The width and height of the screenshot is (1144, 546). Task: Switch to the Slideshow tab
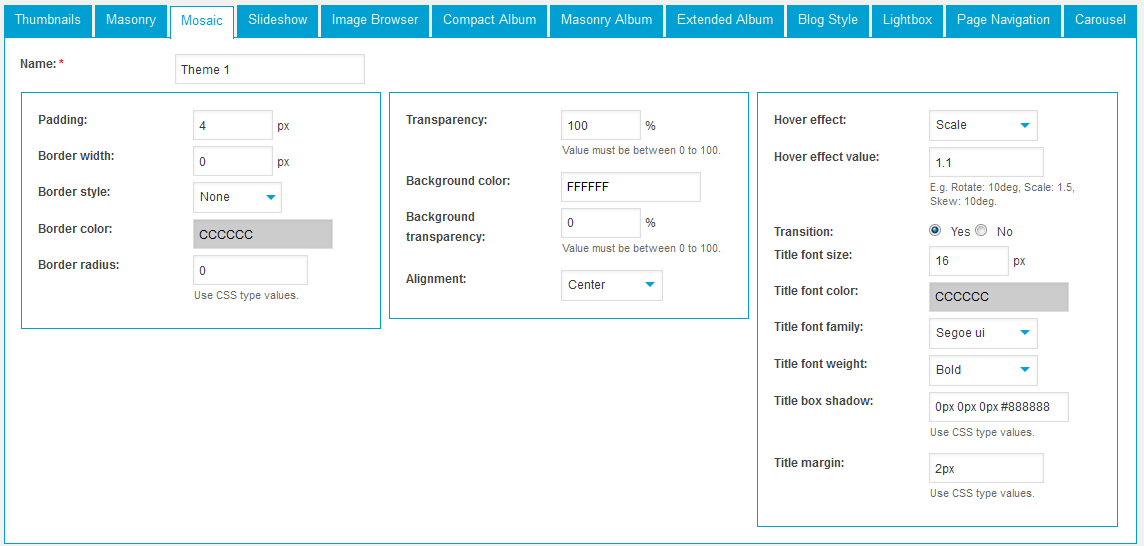click(278, 20)
